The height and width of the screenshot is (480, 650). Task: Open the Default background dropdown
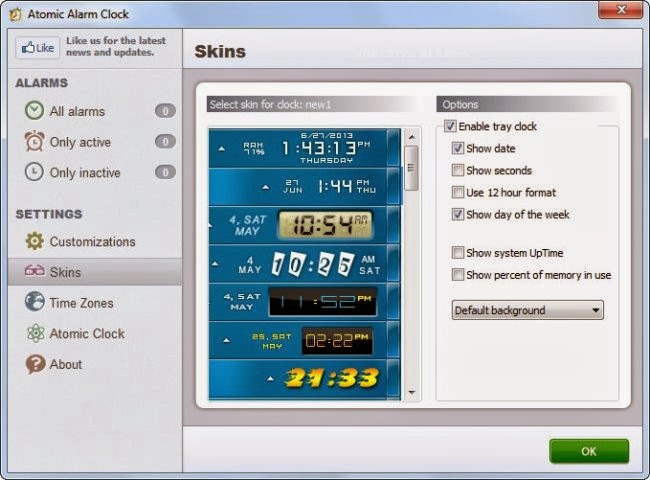[527, 310]
